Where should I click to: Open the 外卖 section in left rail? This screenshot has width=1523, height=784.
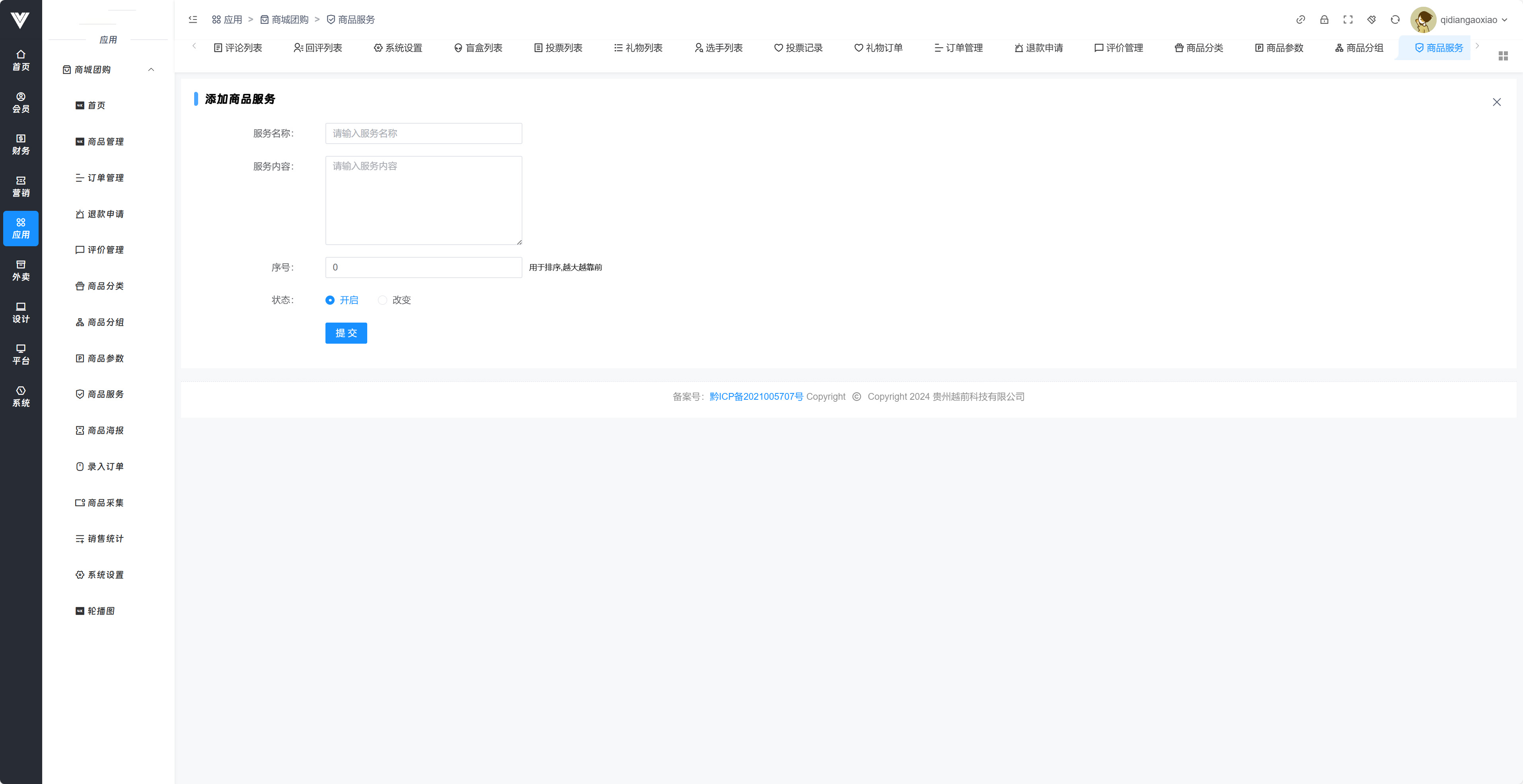tap(21, 270)
